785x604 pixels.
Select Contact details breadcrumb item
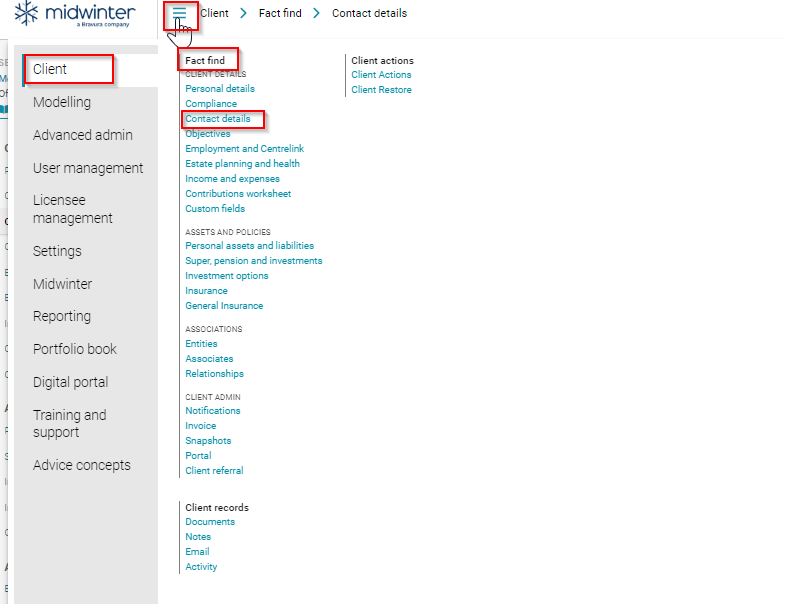click(369, 14)
